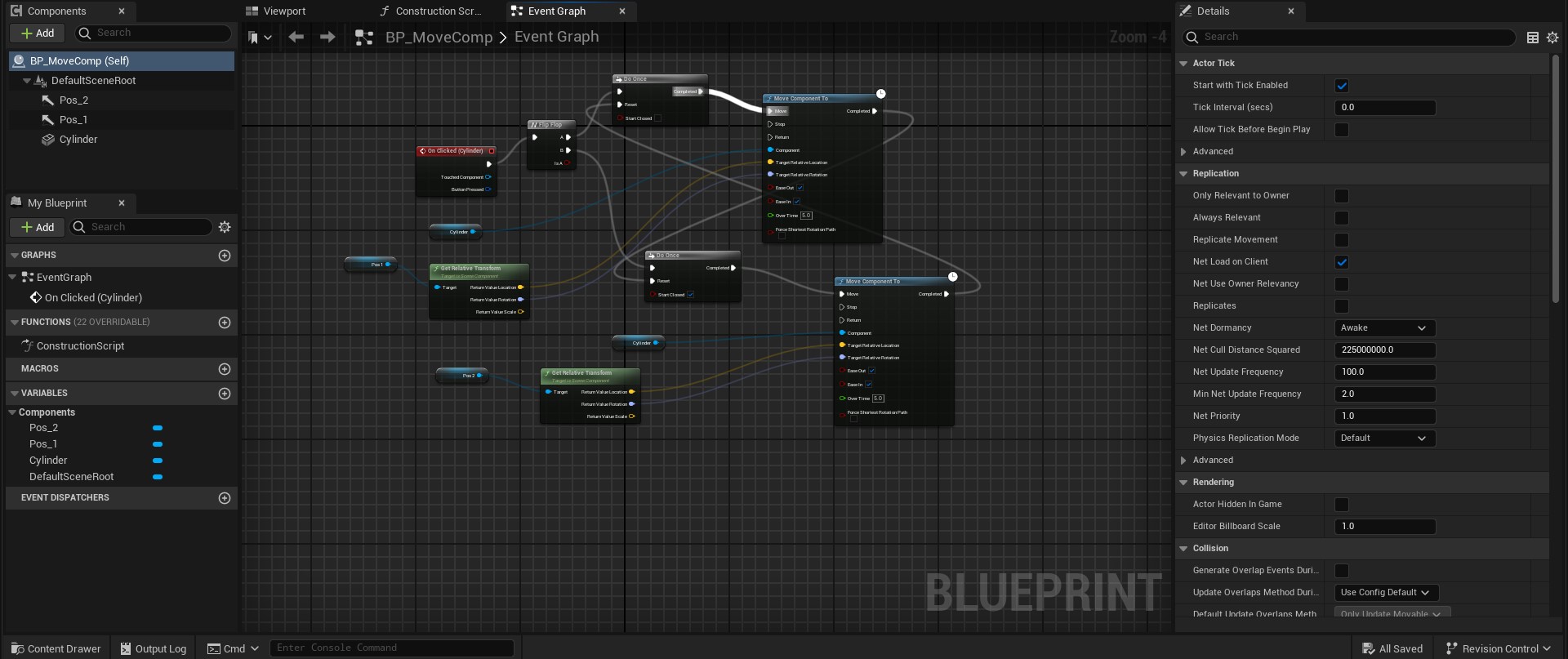Click the Details panel vertical scrollbar

[1556, 180]
